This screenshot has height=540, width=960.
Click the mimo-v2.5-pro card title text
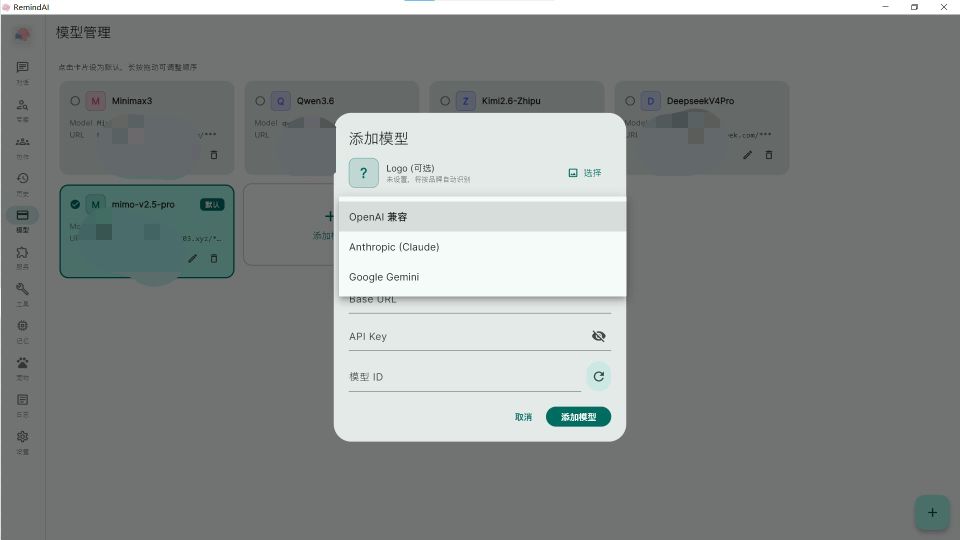(143, 204)
